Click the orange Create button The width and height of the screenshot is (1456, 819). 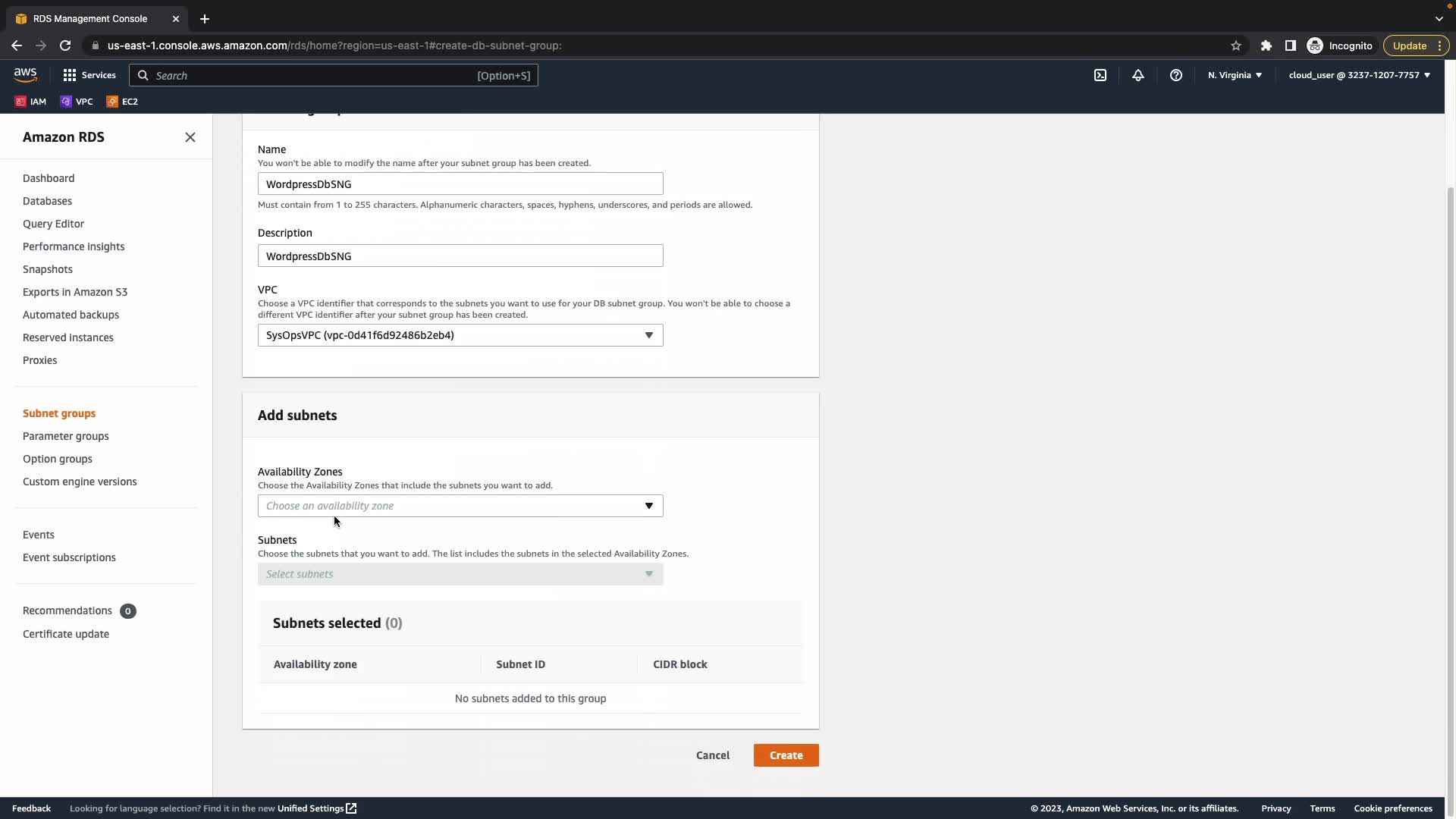pos(786,755)
